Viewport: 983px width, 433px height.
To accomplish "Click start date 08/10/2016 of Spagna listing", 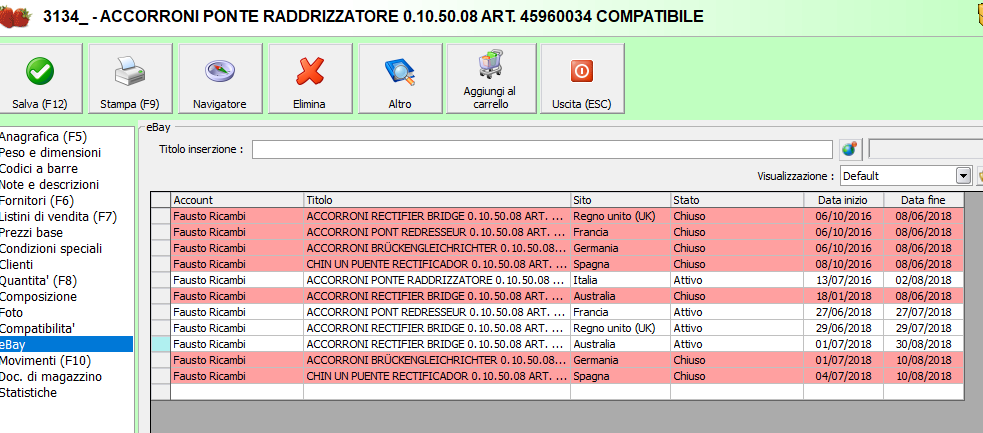I will pyautogui.click(x=843, y=264).
